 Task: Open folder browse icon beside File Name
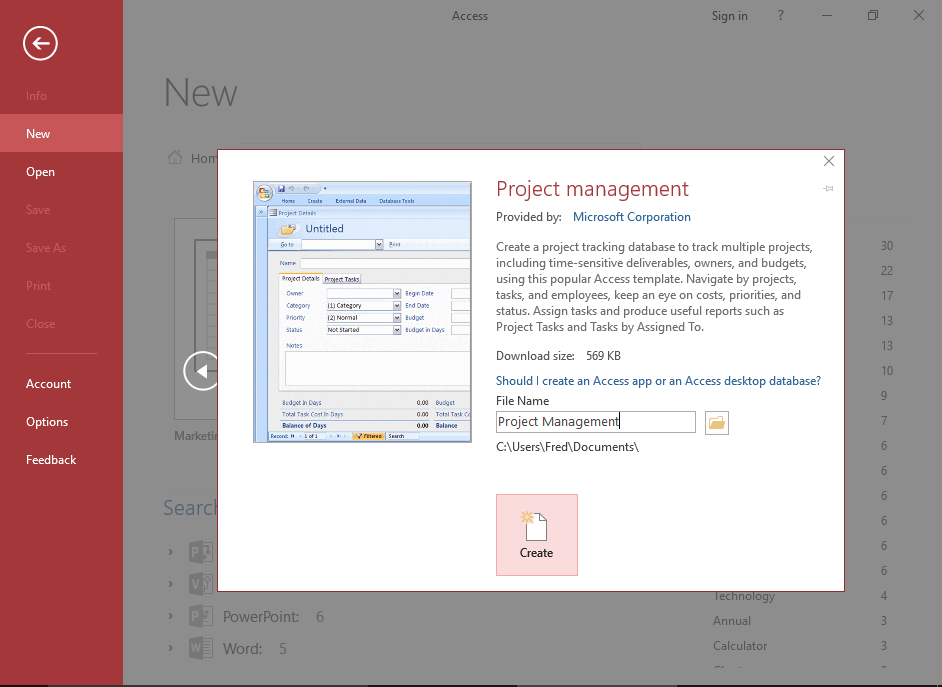(x=717, y=423)
